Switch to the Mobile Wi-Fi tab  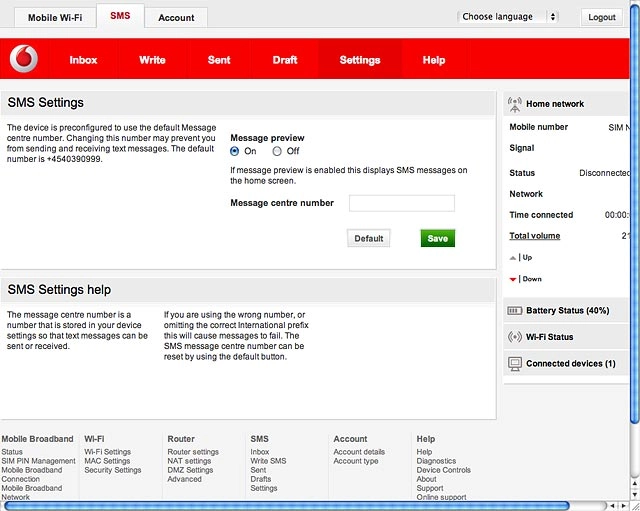[55, 18]
